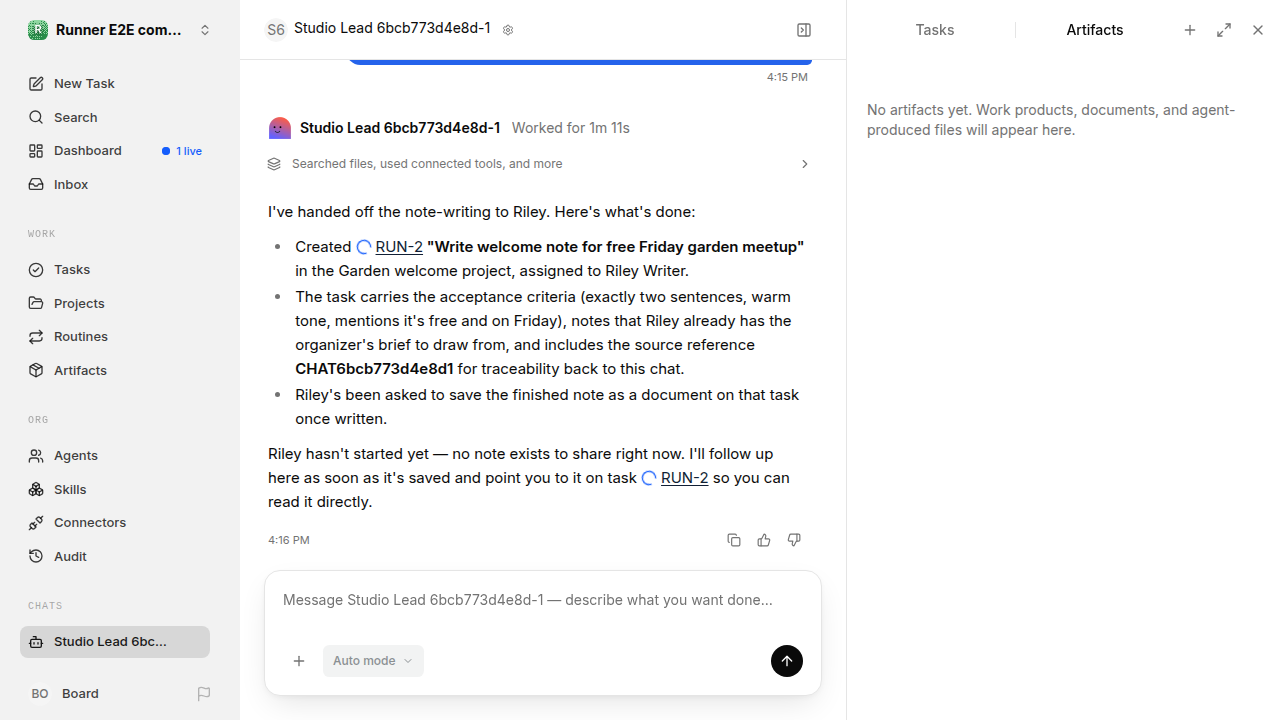
Task: Add a new artifact with plus icon
Action: (1190, 30)
